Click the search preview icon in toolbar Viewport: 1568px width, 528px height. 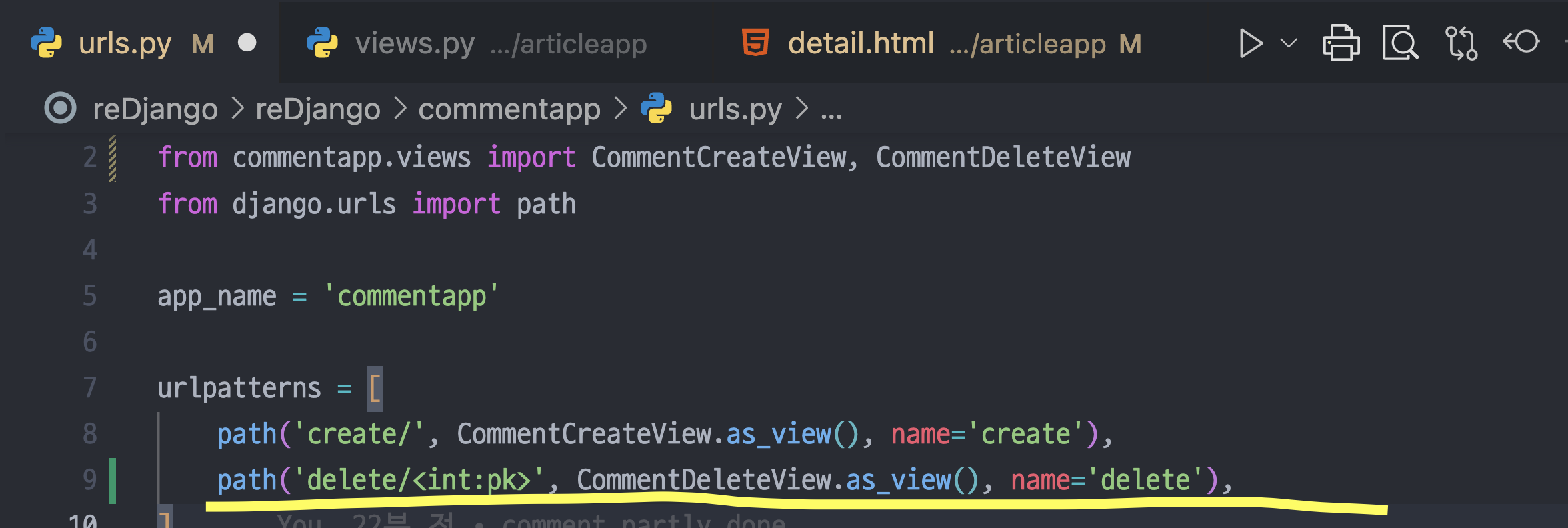(1400, 43)
